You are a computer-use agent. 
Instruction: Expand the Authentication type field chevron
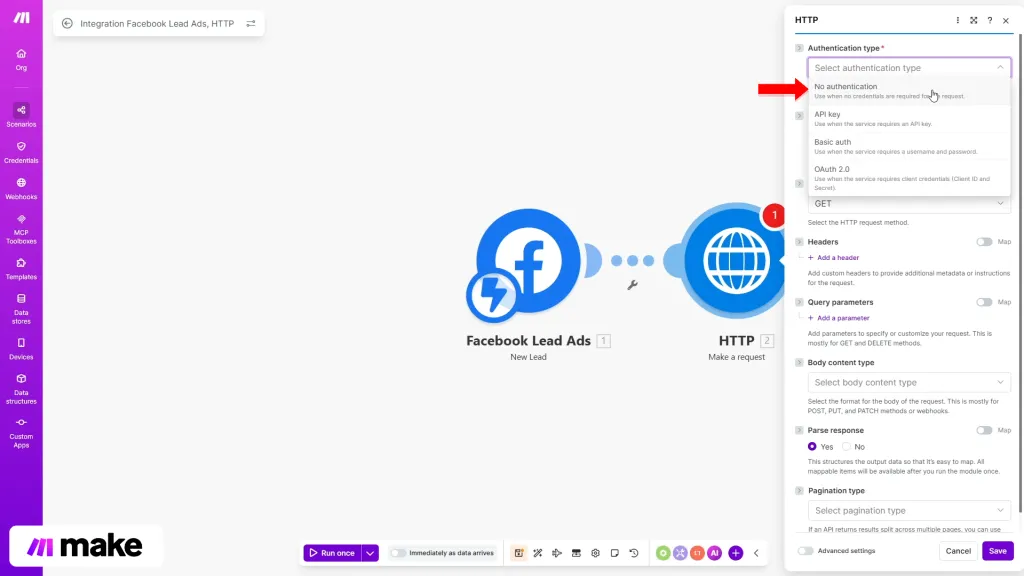pos(799,48)
